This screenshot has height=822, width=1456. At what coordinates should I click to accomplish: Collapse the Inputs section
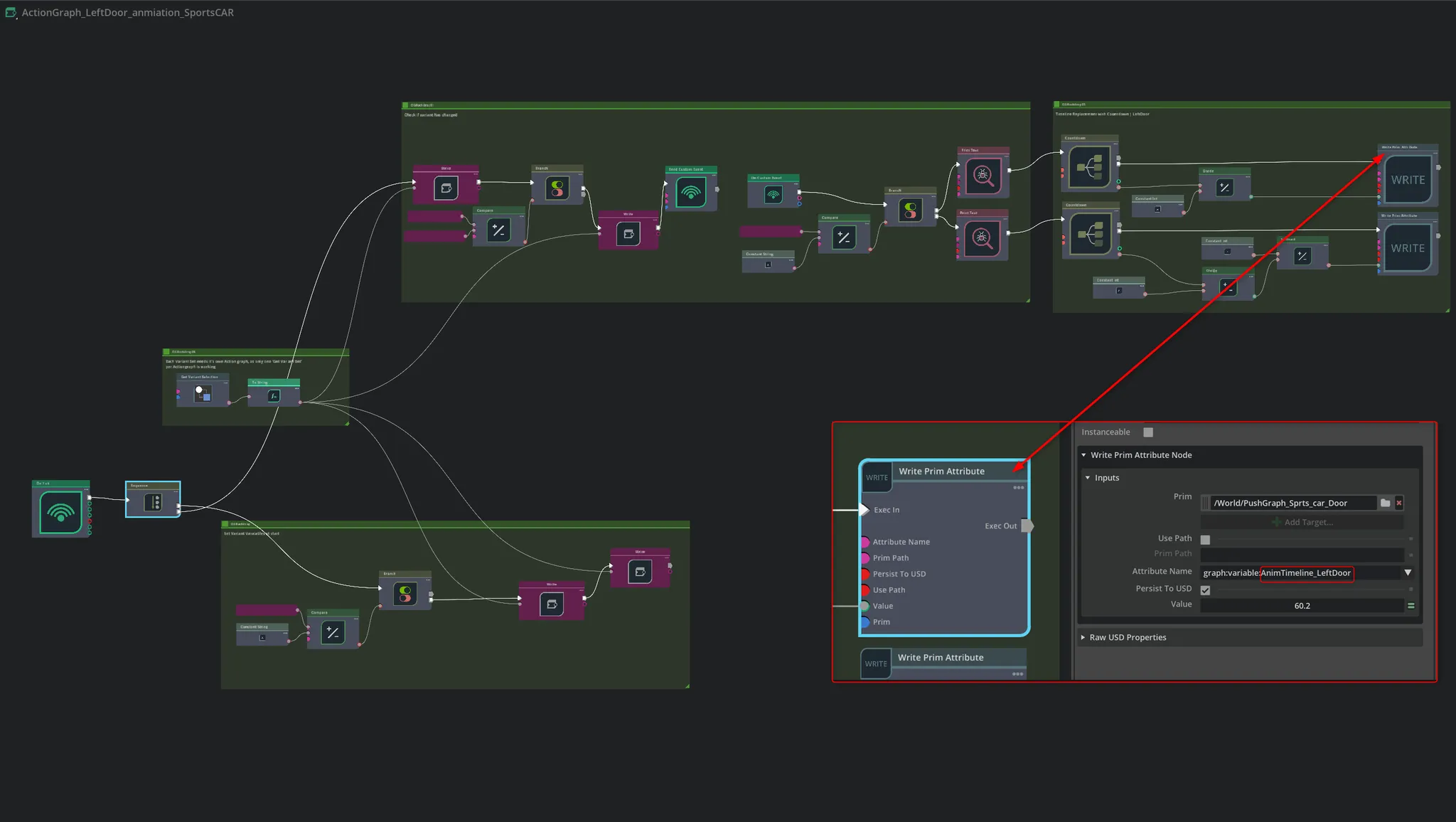click(1088, 478)
